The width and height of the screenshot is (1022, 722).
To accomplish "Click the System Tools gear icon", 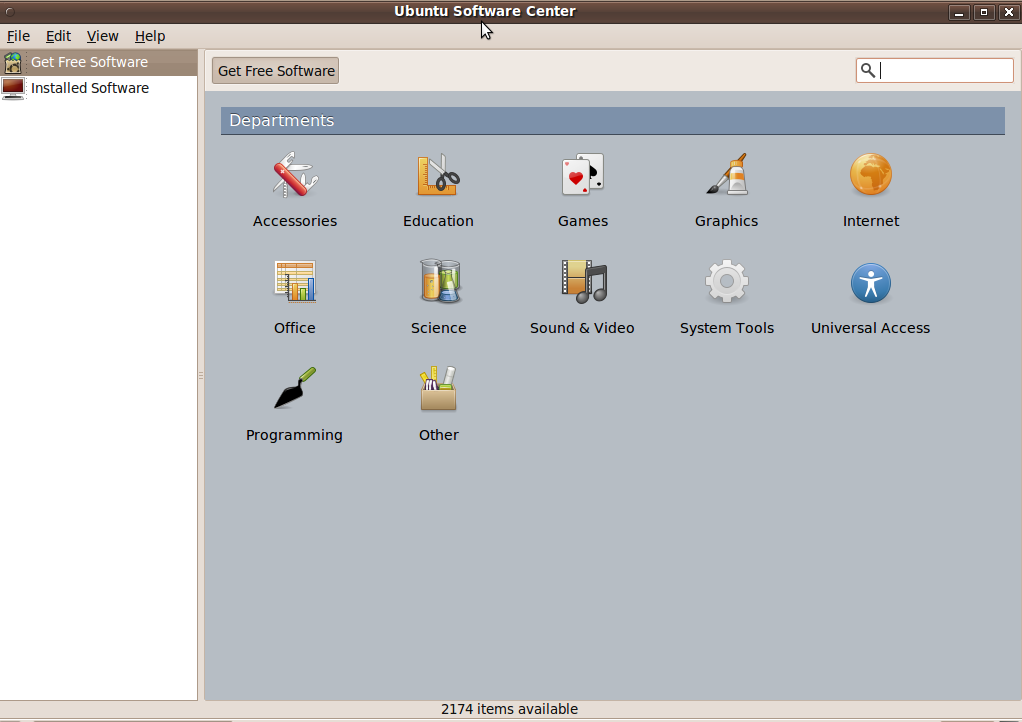I will [726, 282].
